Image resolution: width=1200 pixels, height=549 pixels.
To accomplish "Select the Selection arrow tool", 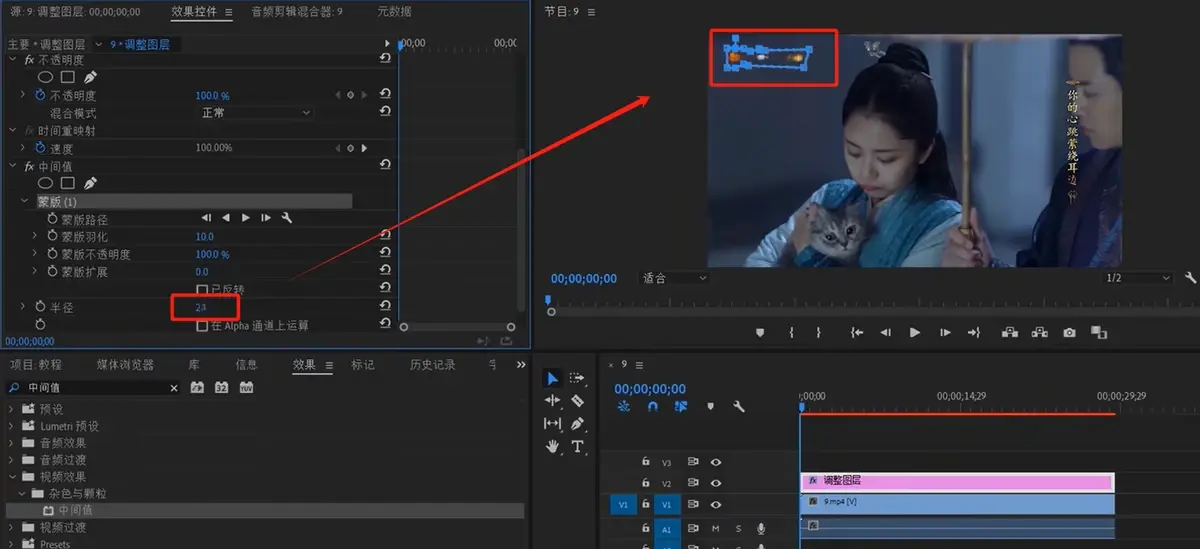I will tap(552, 378).
